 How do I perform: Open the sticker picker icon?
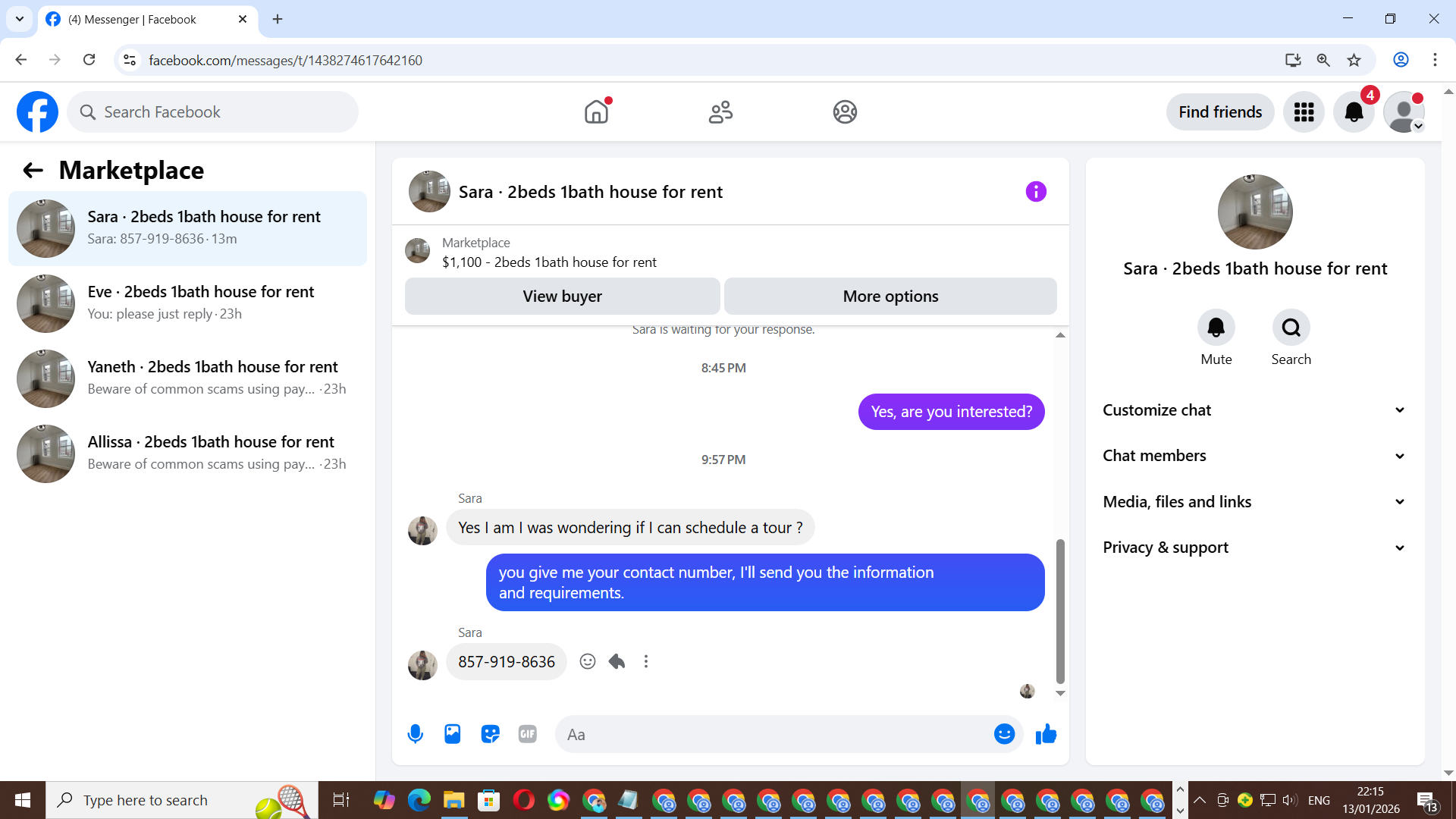pyautogui.click(x=490, y=734)
